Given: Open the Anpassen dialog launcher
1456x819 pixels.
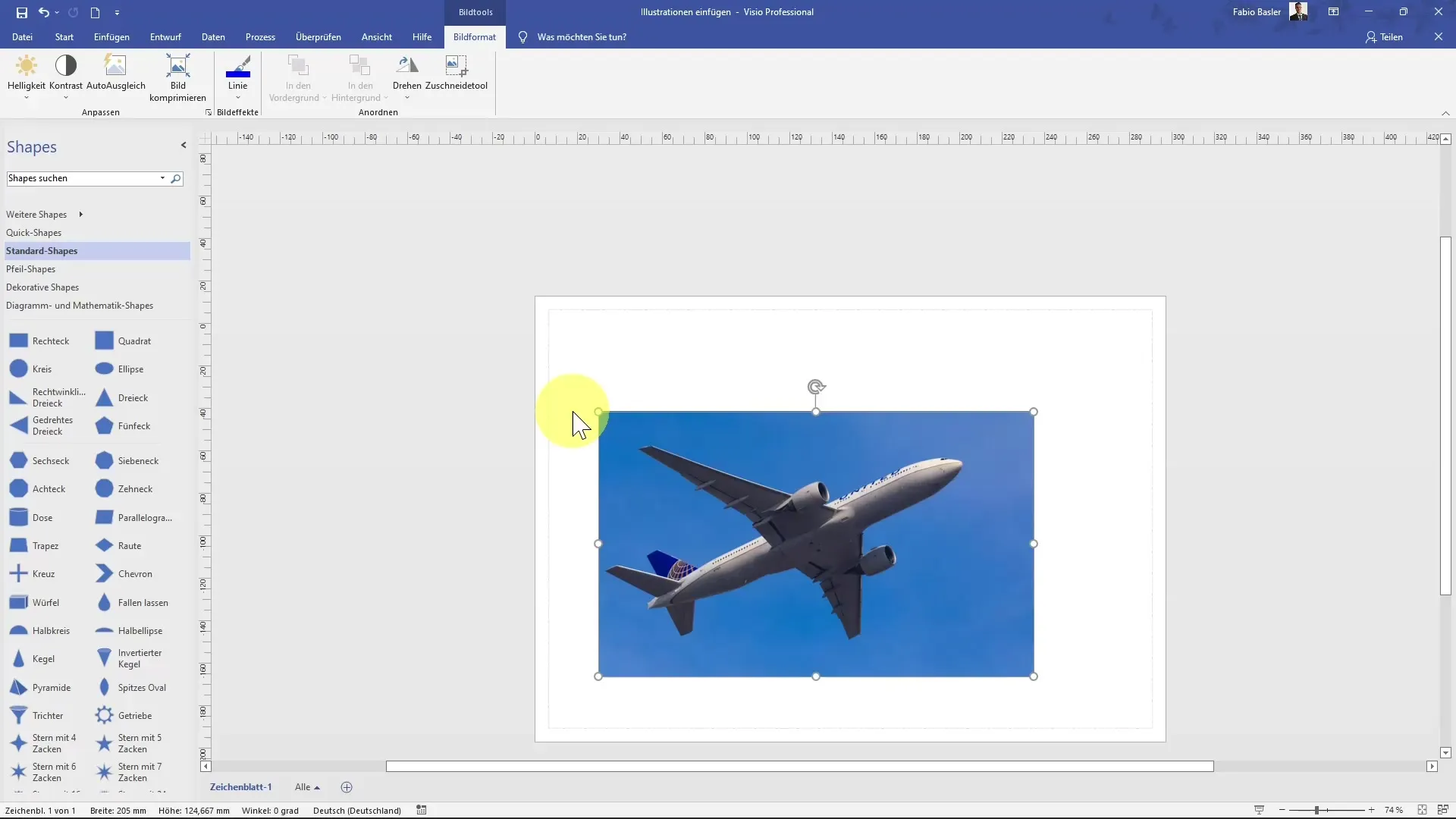Looking at the screenshot, I should point(209,113).
